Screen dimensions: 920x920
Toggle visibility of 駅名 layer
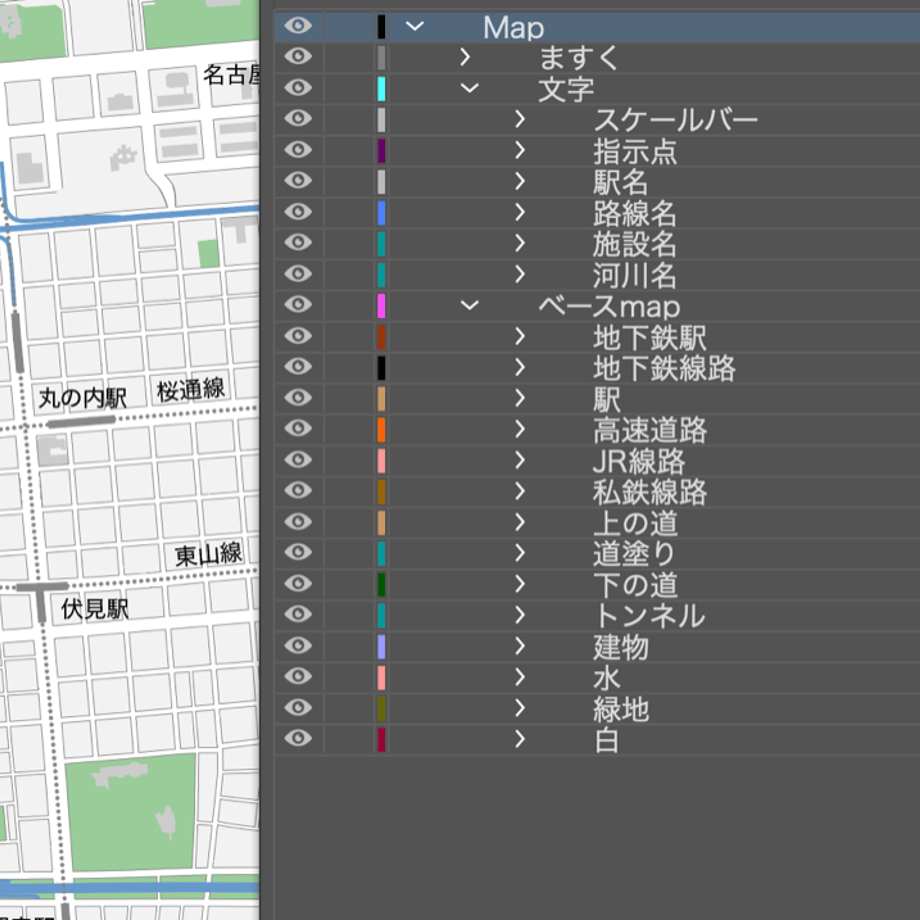coord(298,180)
